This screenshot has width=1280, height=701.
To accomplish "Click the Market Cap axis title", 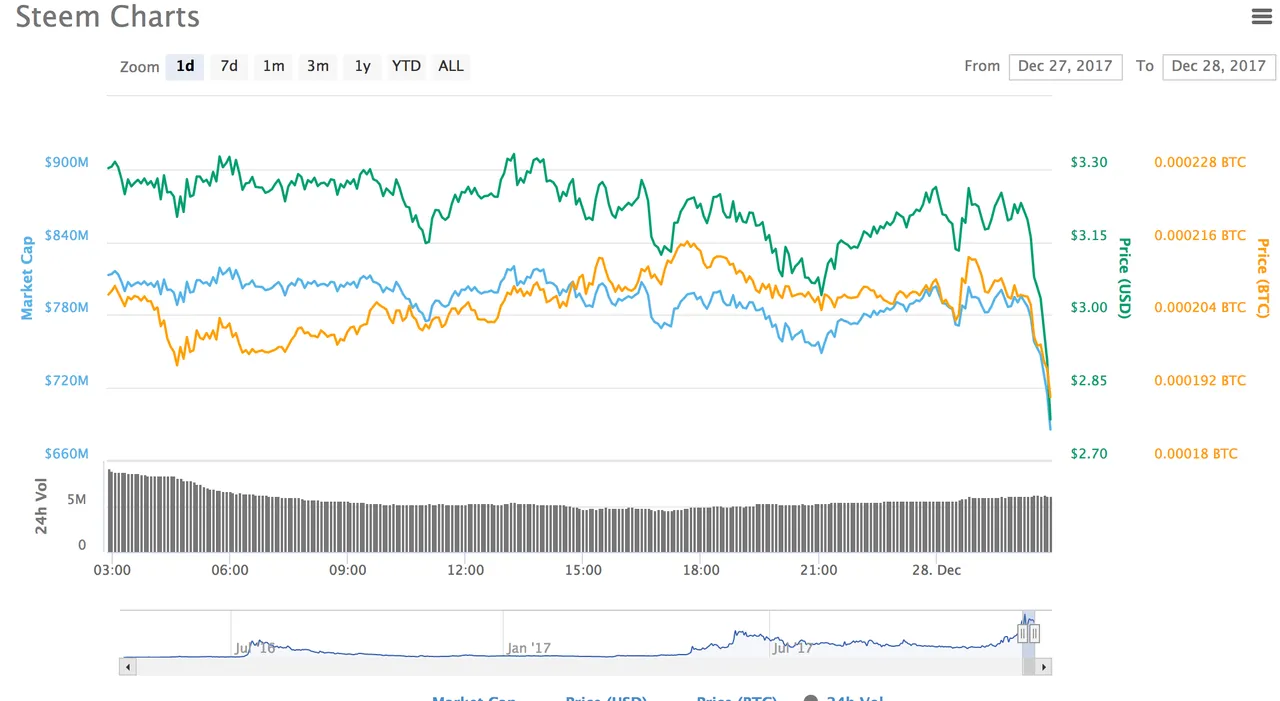I will click(x=27, y=278).
